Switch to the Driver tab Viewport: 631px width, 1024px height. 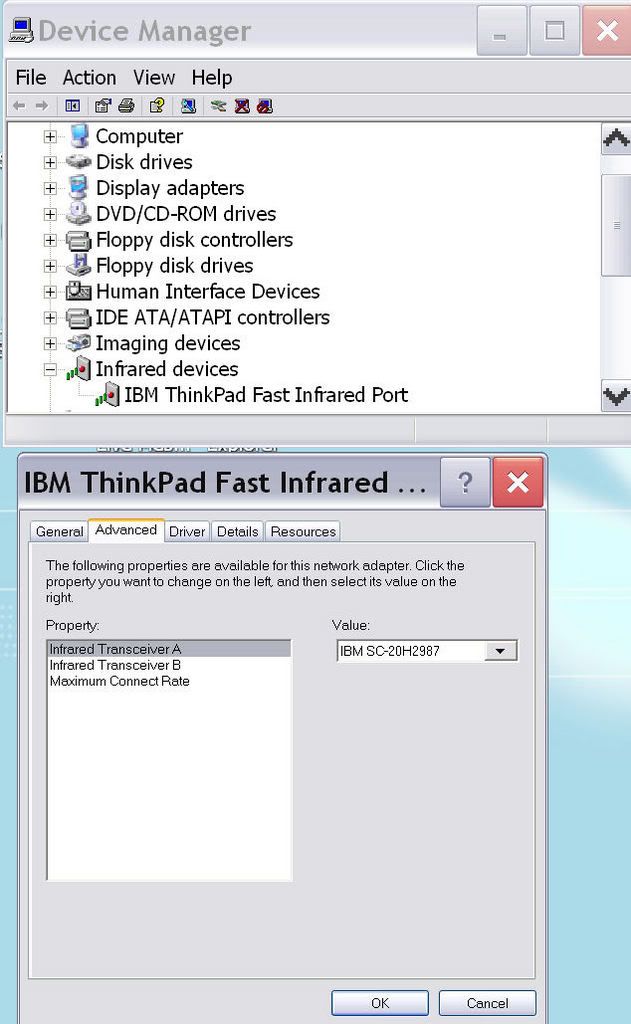187,531
